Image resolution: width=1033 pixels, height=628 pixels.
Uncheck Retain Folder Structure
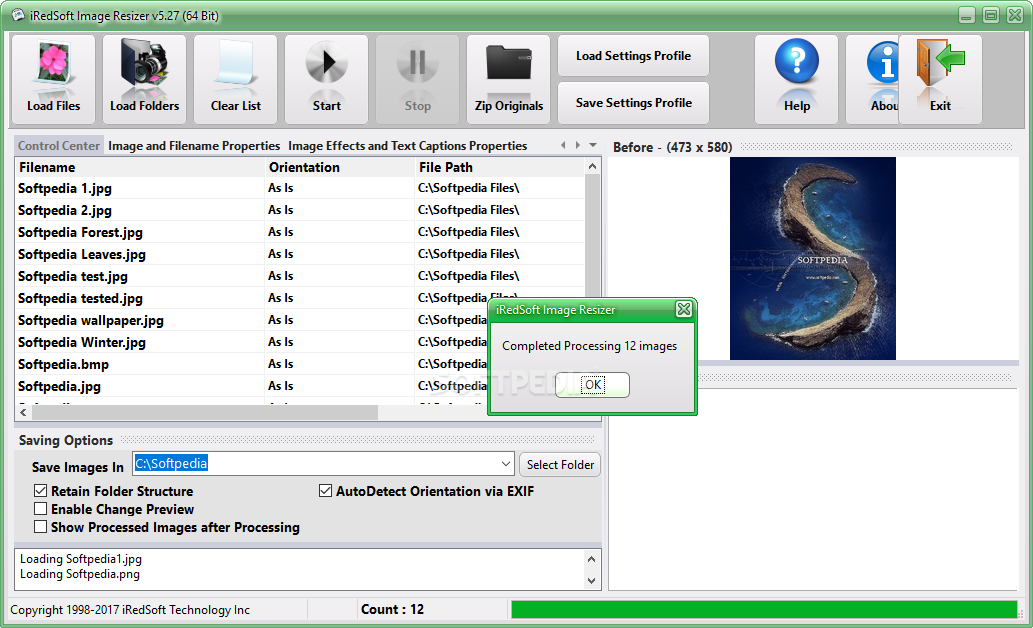pos(41,491)
